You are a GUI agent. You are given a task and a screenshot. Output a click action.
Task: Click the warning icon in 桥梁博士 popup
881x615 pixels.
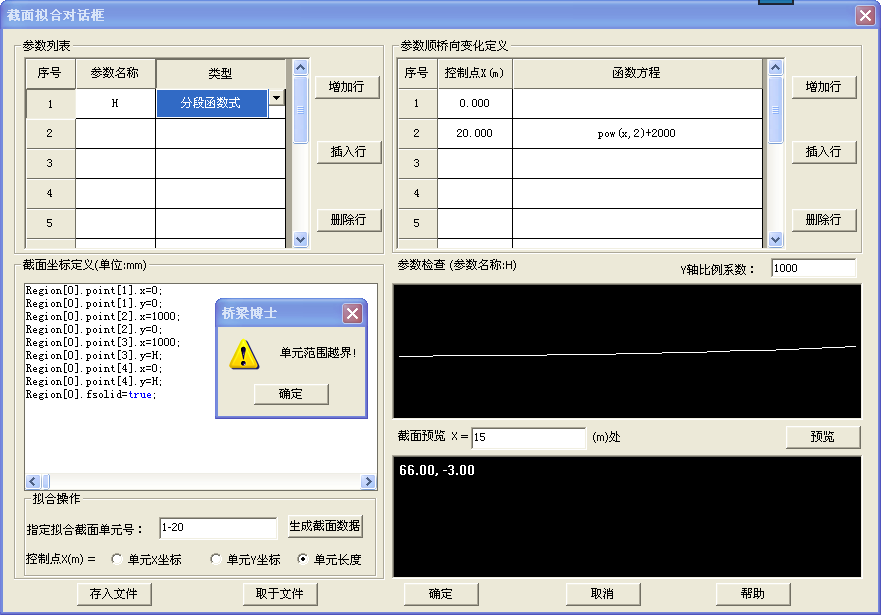coord(244,354)
